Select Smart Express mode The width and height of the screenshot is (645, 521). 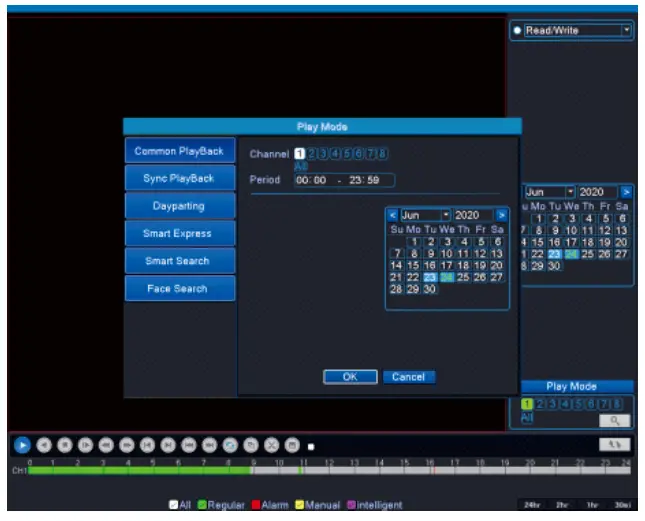[180, 233]
